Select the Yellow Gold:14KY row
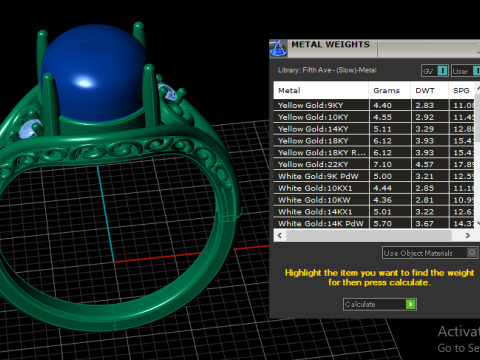The width and height of the screenshot is (480, 360). tap(374, 129)
